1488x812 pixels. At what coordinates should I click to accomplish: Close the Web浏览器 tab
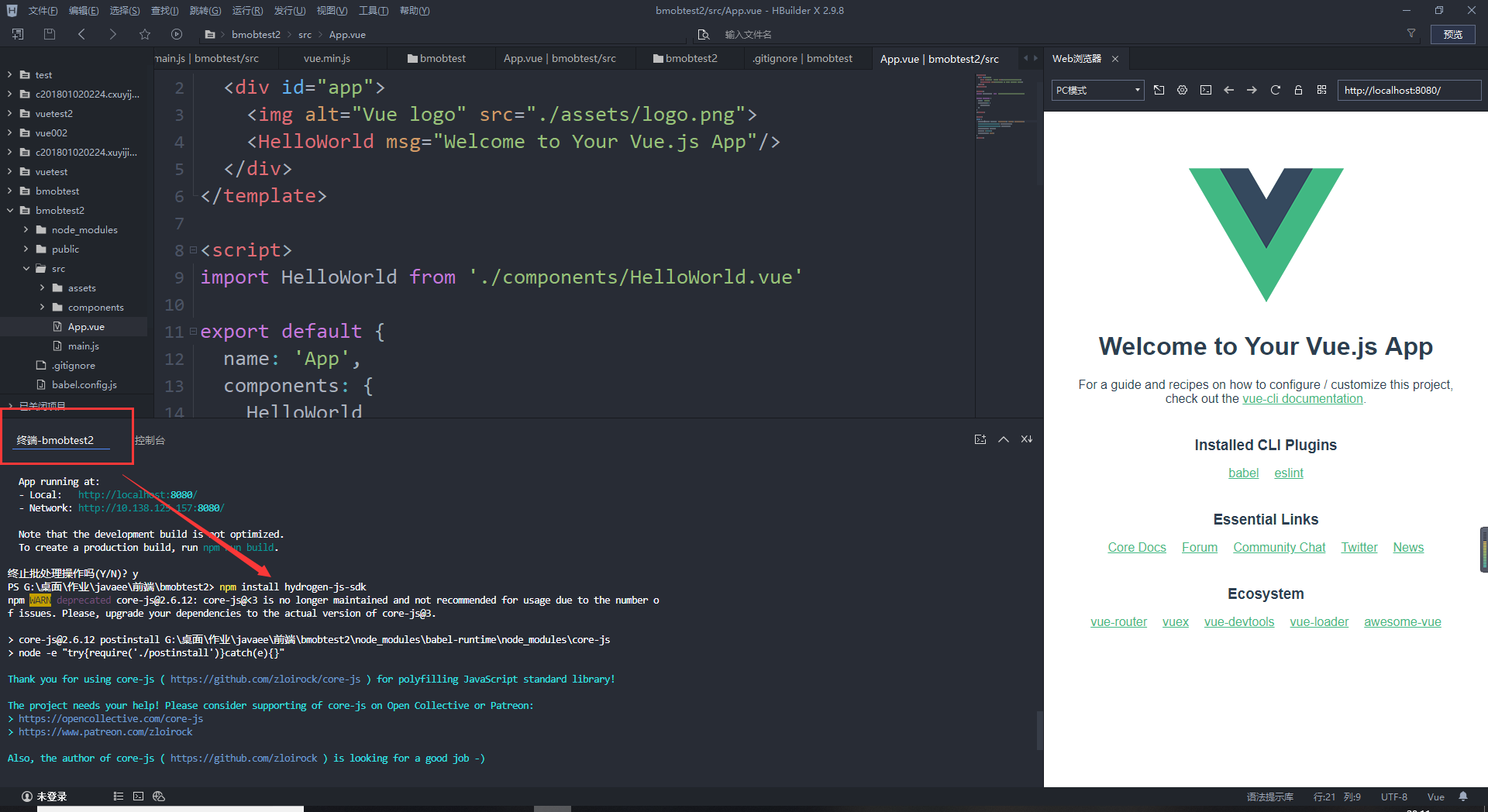coord(1115,59)
